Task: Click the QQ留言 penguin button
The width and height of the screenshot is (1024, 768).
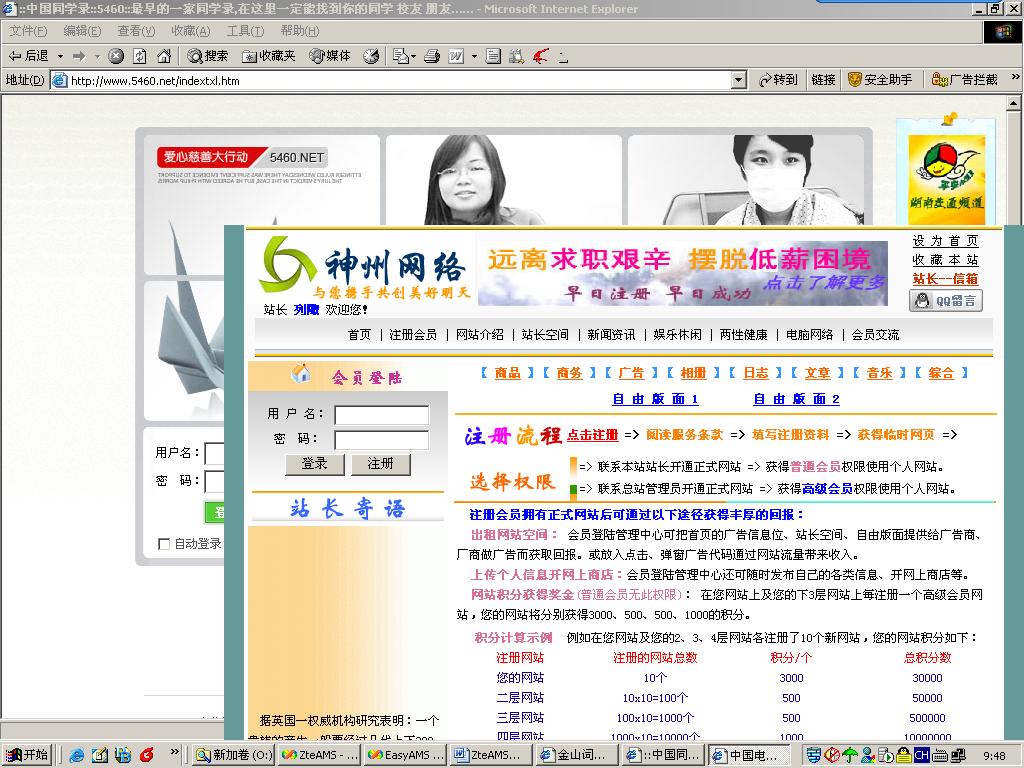Action: (946, 300)
